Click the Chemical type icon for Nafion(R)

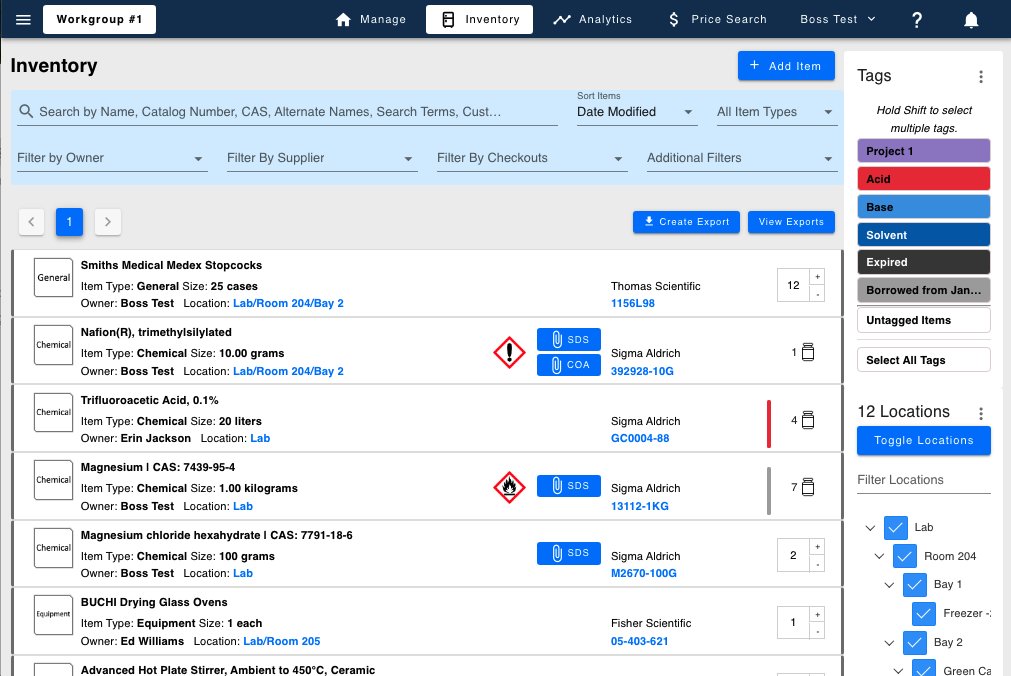click(54, 345)
